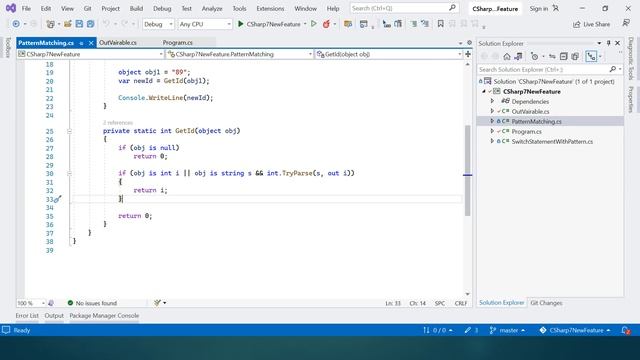
Task: Toggle pin on PatternMatching.cs tab
Action: tap(81, 43)
